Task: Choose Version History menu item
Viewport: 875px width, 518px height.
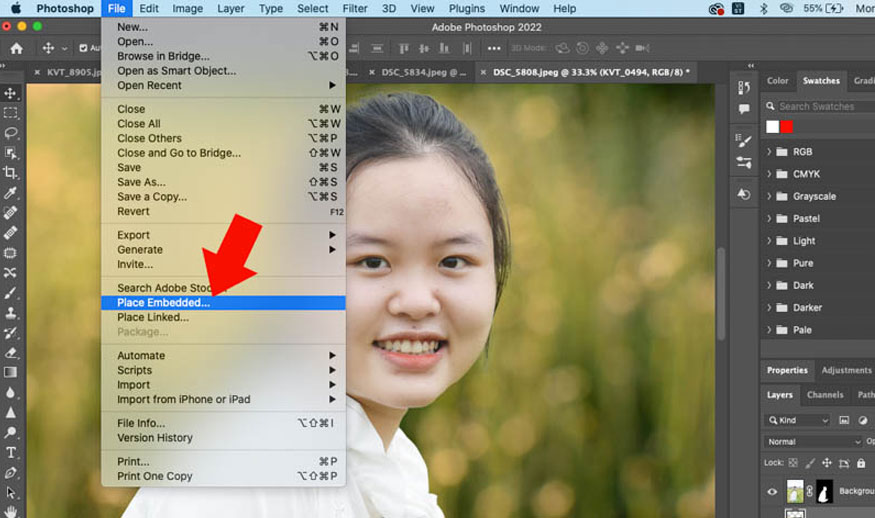Action: [223, 438]
